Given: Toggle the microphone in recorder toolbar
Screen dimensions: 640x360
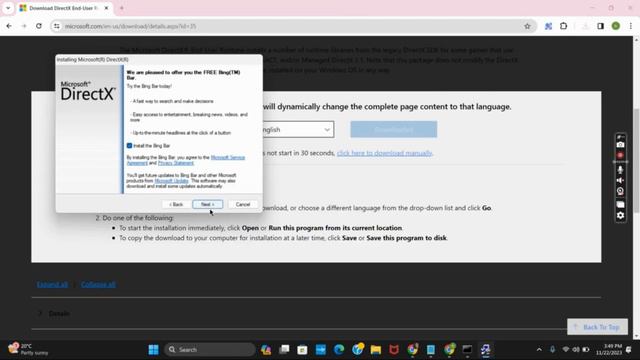Looking at the screenshot, I should tap(620, 169).
